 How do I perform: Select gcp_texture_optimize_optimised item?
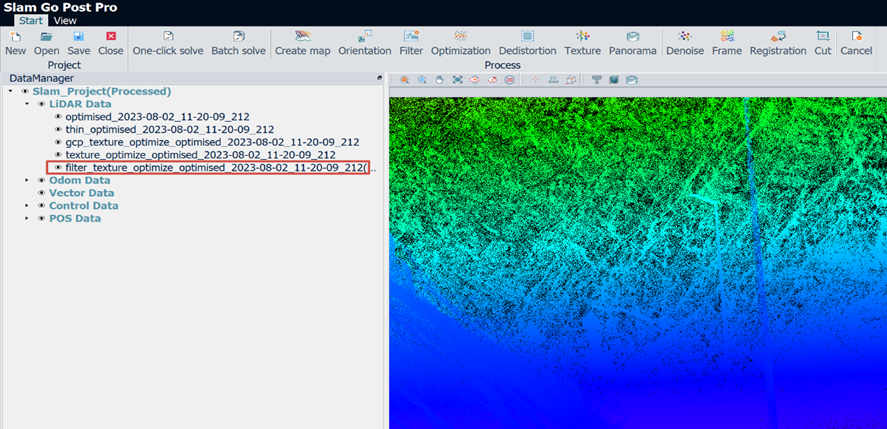(212, 142)
